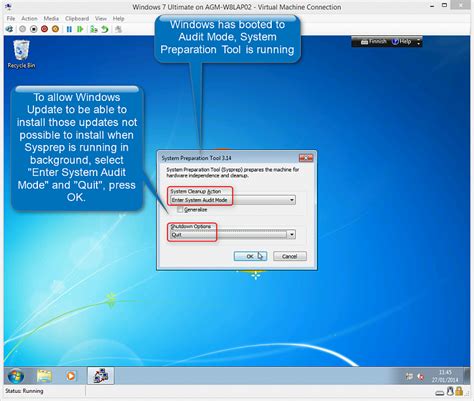Click the muted volume tray icon

pyautogui.click(x=421, y=377)
